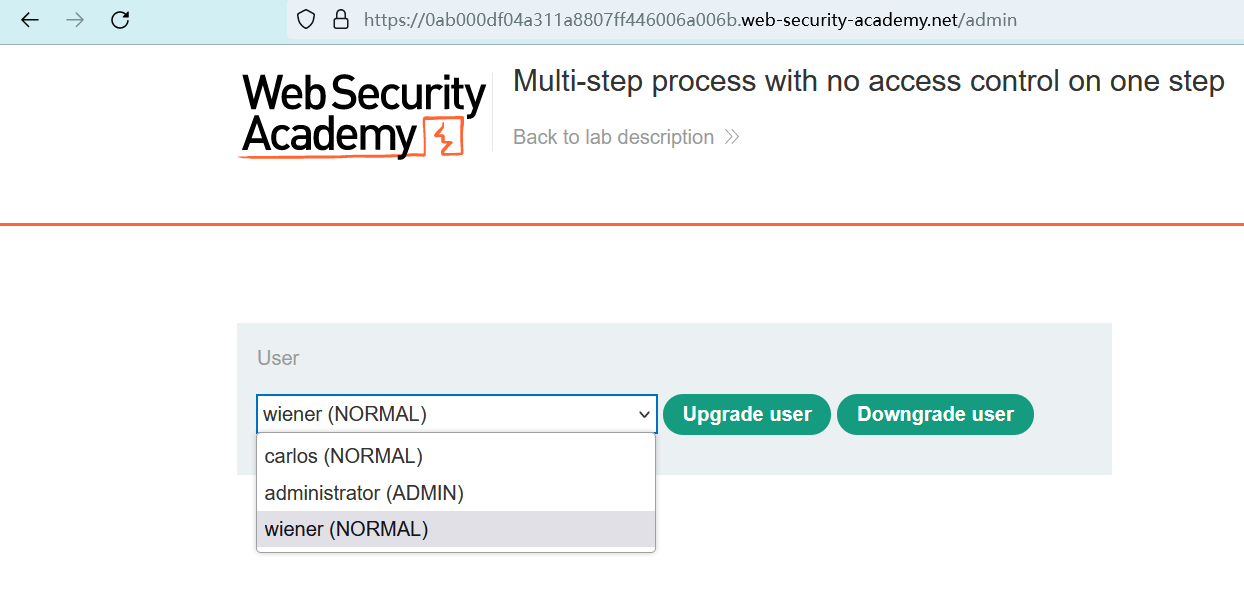The height and width of the screenshot is (608, 1244).
Task: Click the browser back arrow
Action: (x=30, y=20)
